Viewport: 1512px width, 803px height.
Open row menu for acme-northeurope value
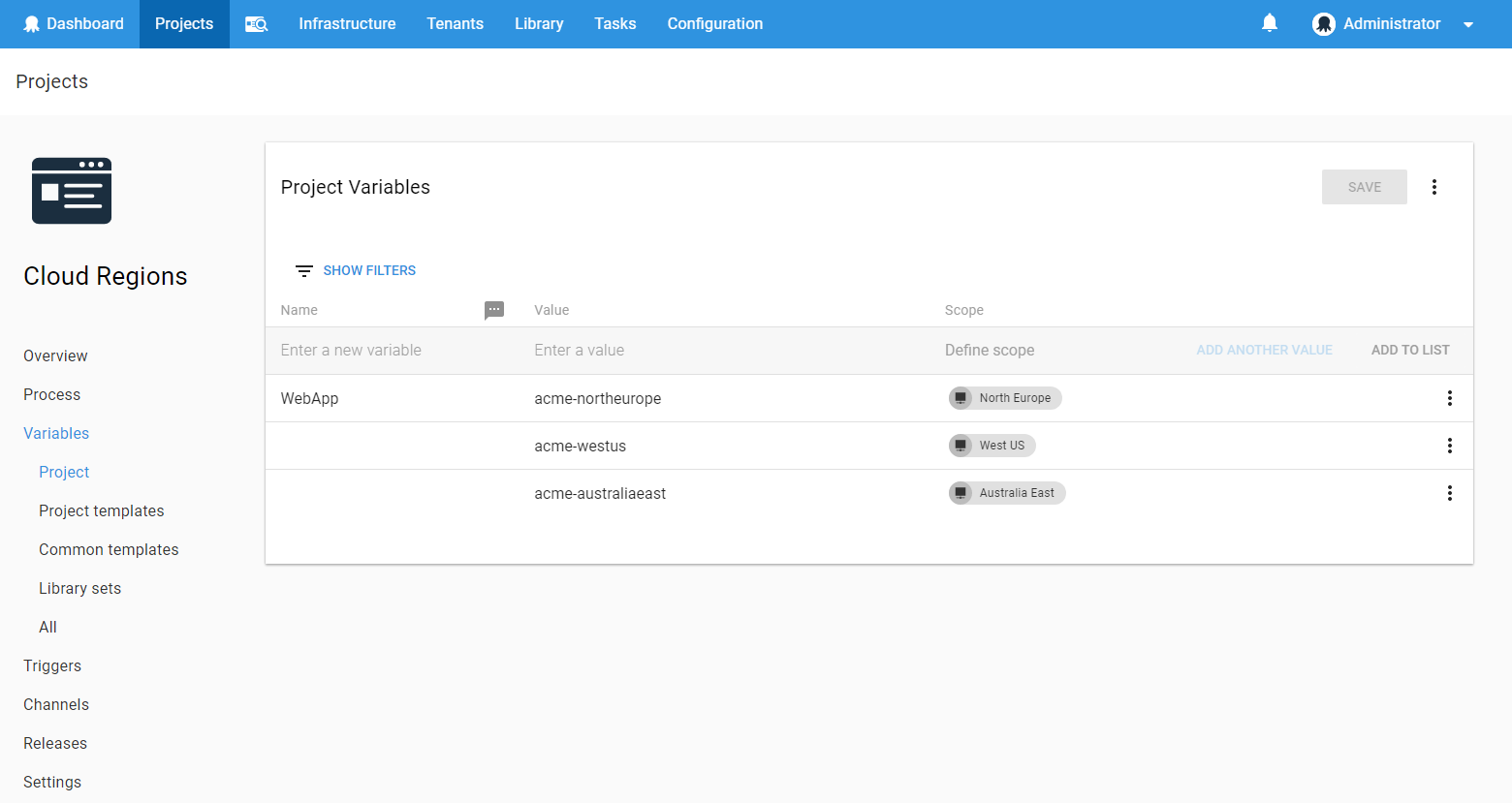[1449, 398]
